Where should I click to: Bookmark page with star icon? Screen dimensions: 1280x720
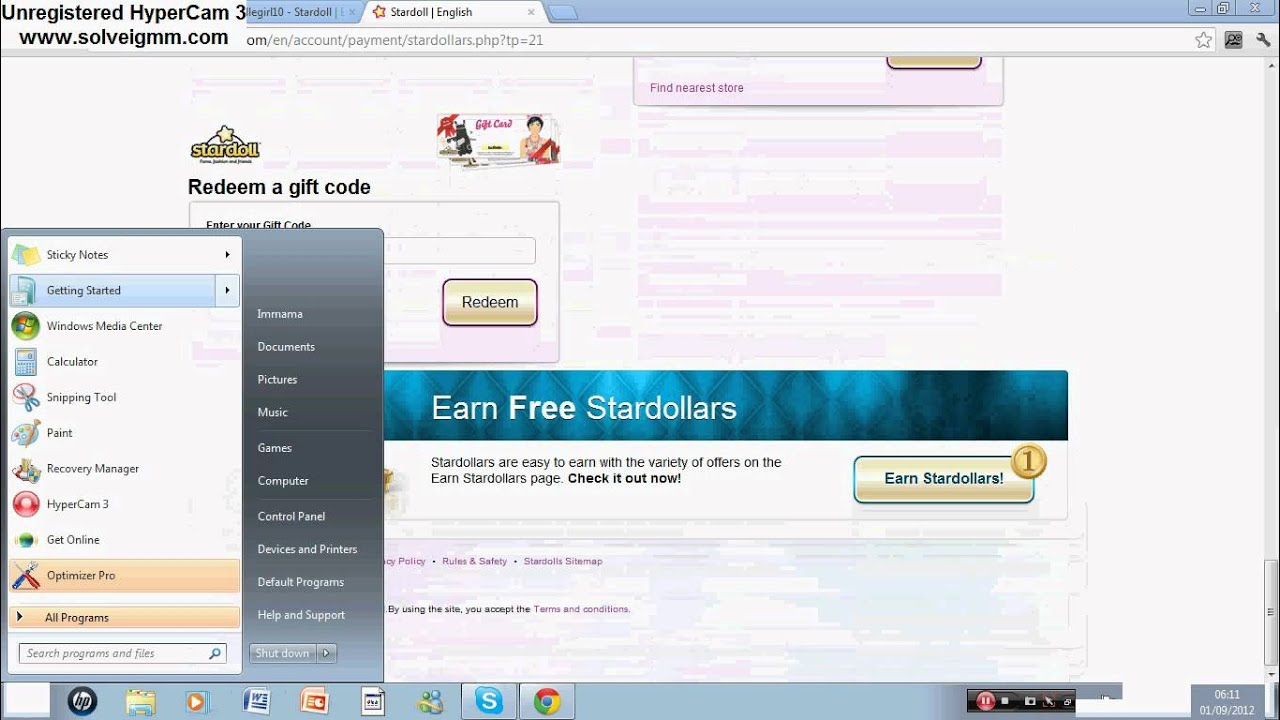pyautogui.click(x=1203, y=40)
